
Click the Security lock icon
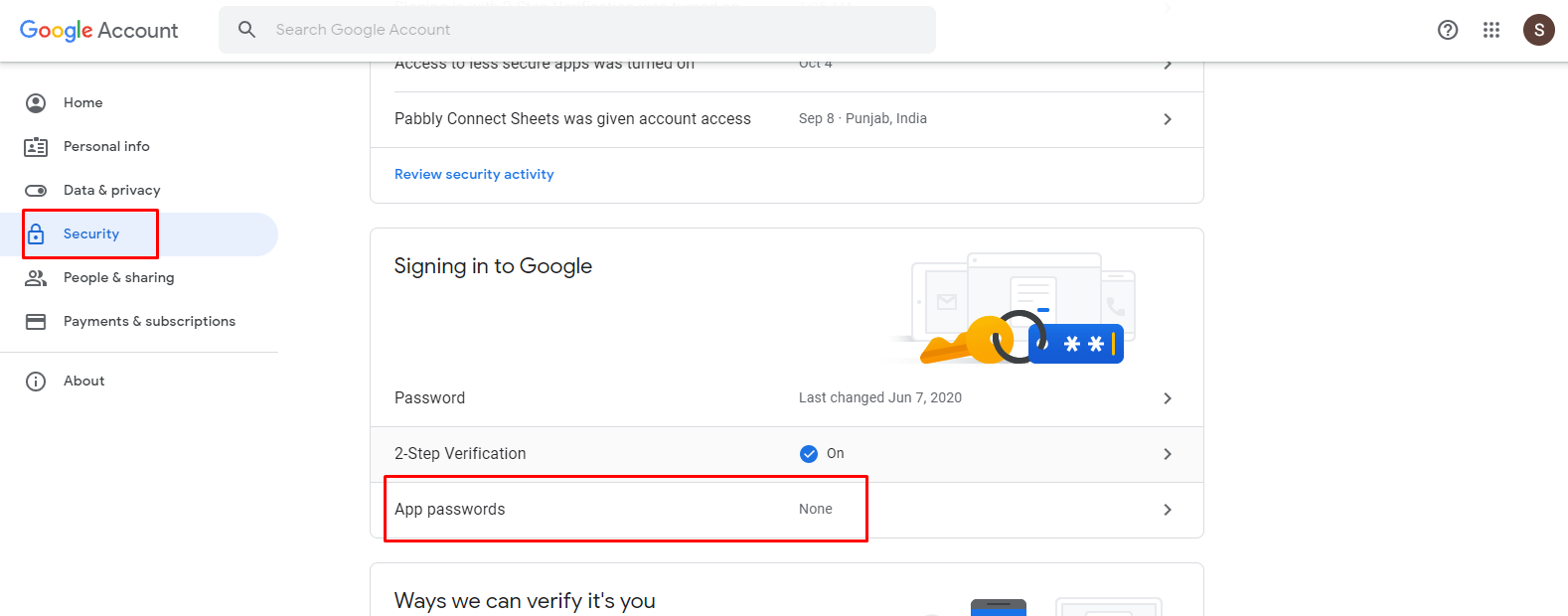click(36, 233)
